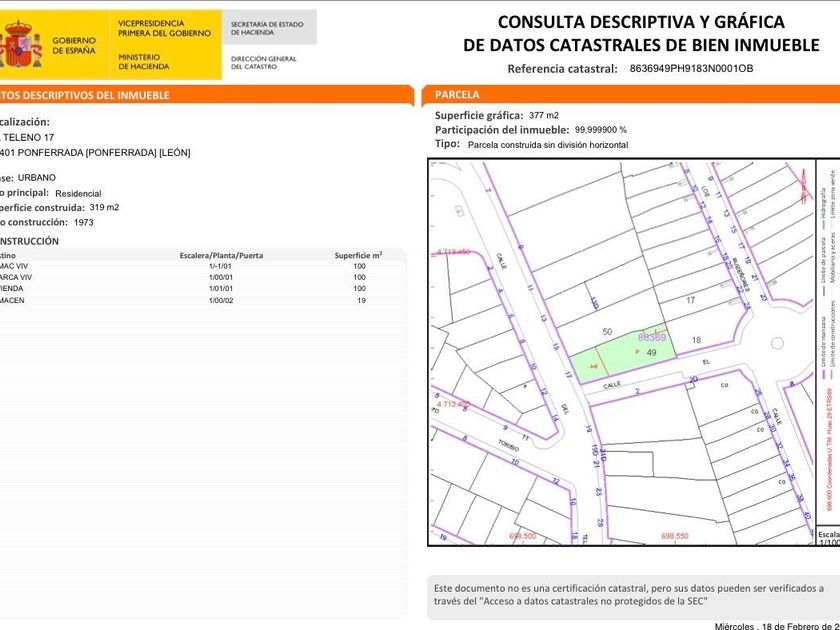840x630 pixels.
Task: Click the 'Superficie gráfica:' label
Action: [479, 115]
